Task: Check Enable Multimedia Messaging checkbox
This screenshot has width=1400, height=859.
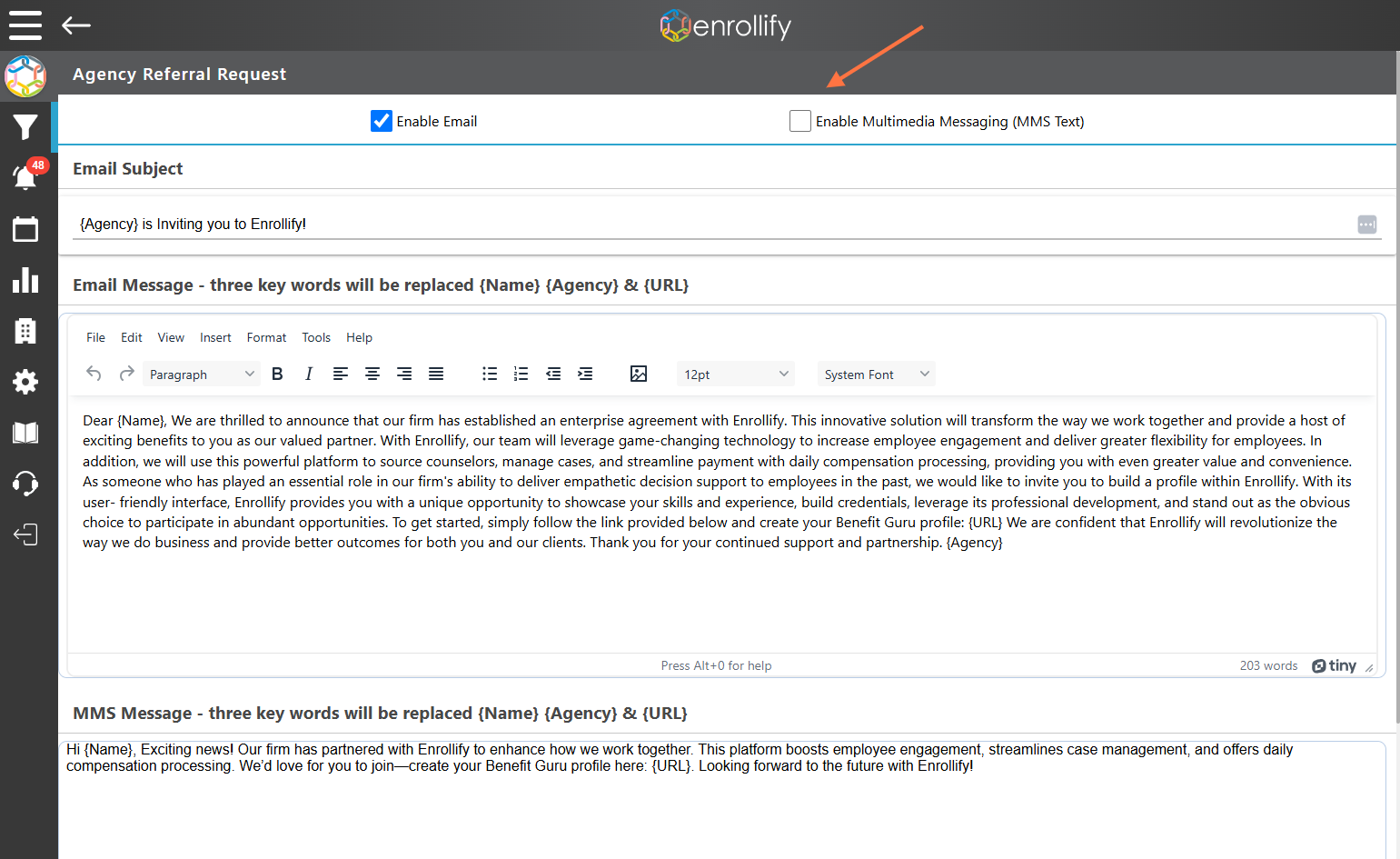Action: (x=800, y=121)
